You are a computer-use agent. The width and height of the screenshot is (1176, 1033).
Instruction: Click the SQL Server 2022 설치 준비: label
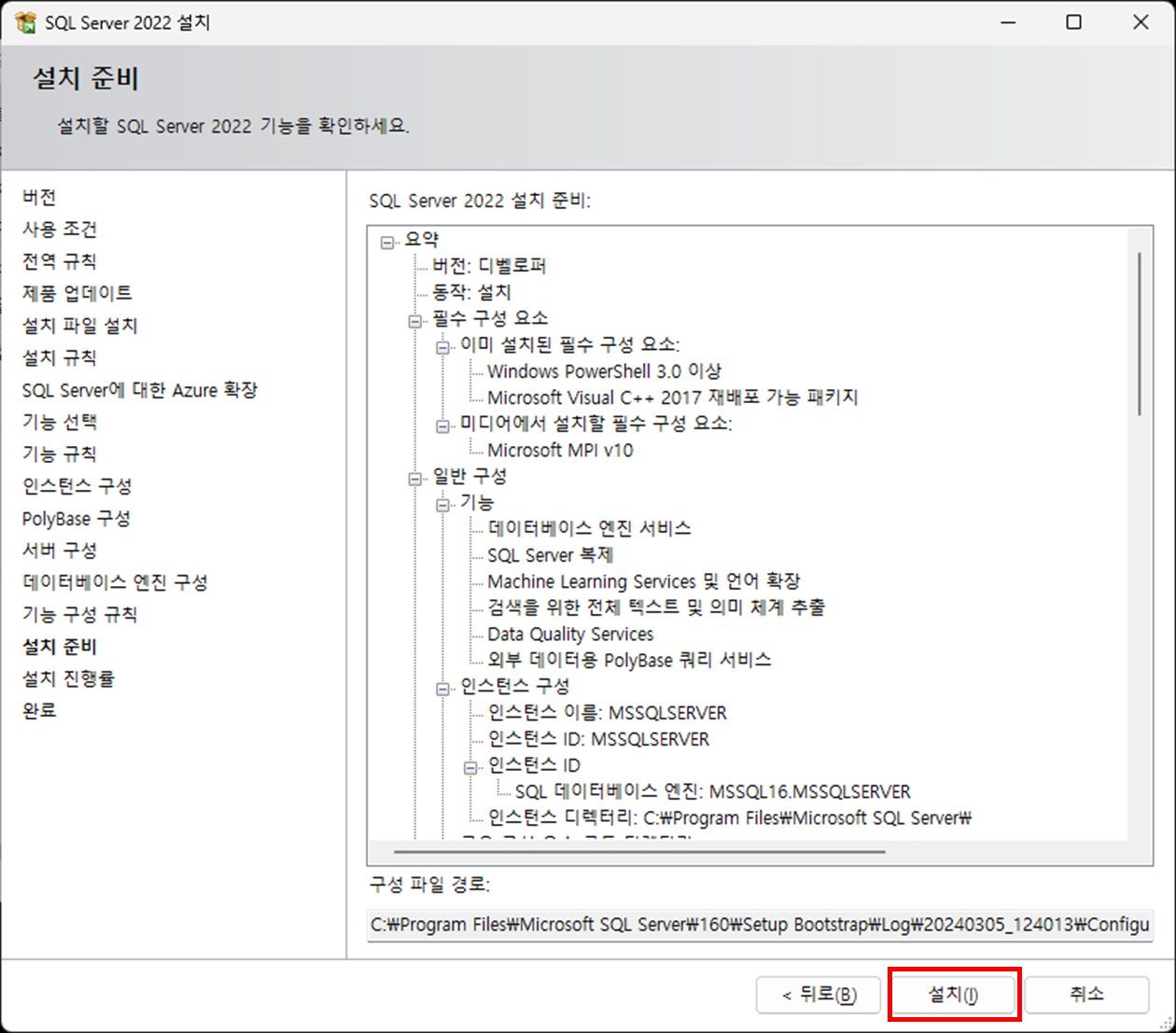(480, 201)
